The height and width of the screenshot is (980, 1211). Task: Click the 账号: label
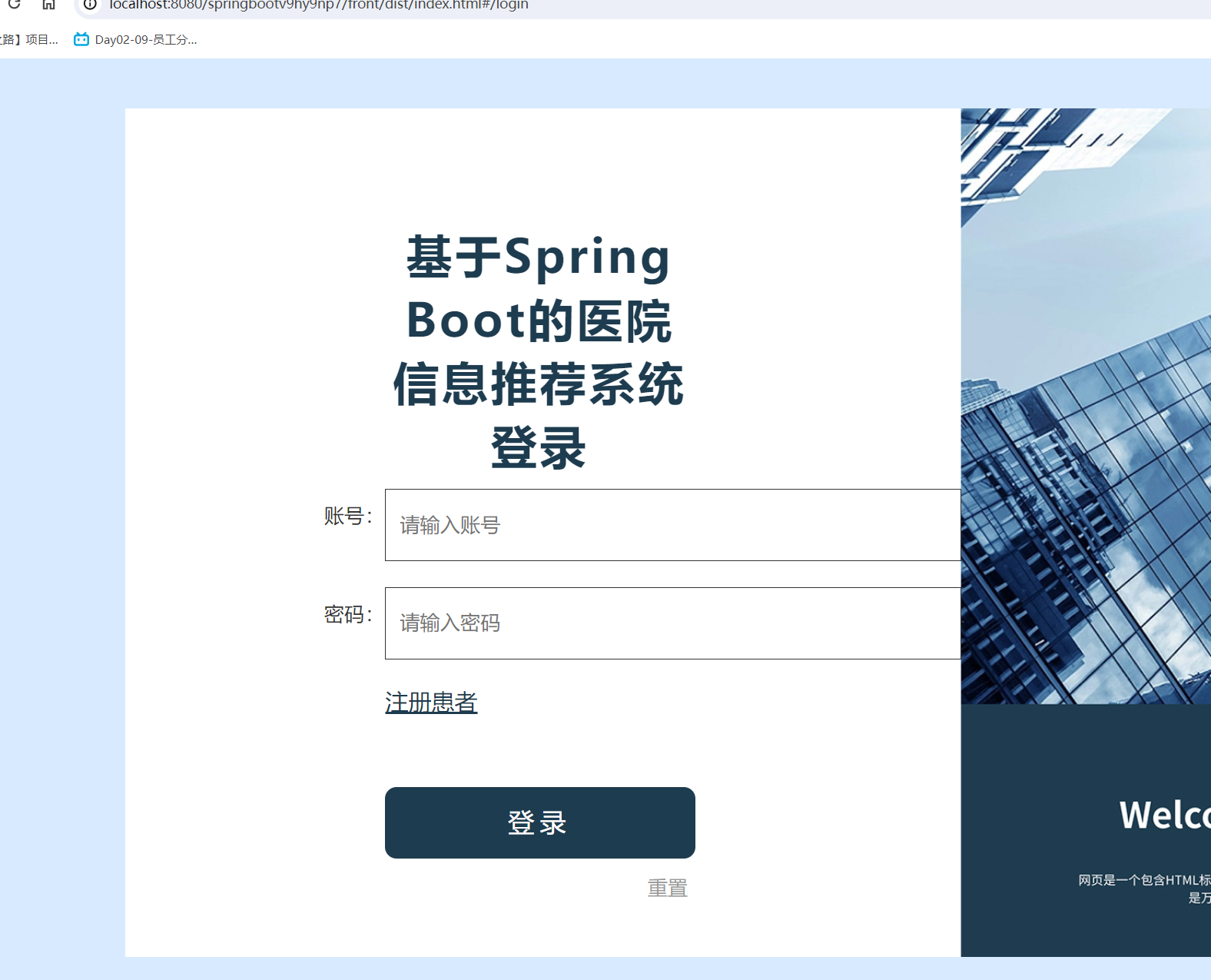point(348,516)
